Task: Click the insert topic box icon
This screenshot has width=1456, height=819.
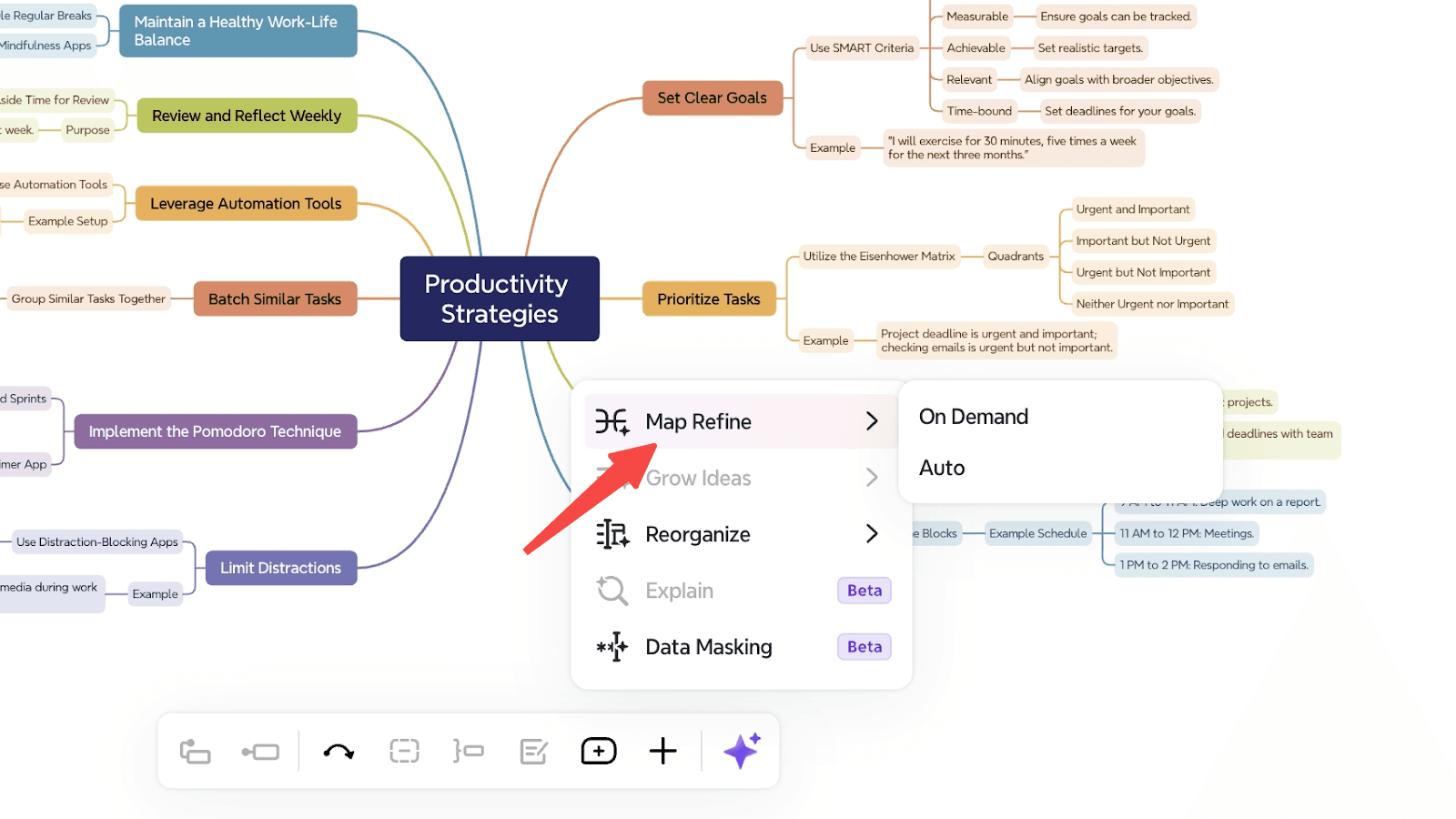Action: pos(599,752)
